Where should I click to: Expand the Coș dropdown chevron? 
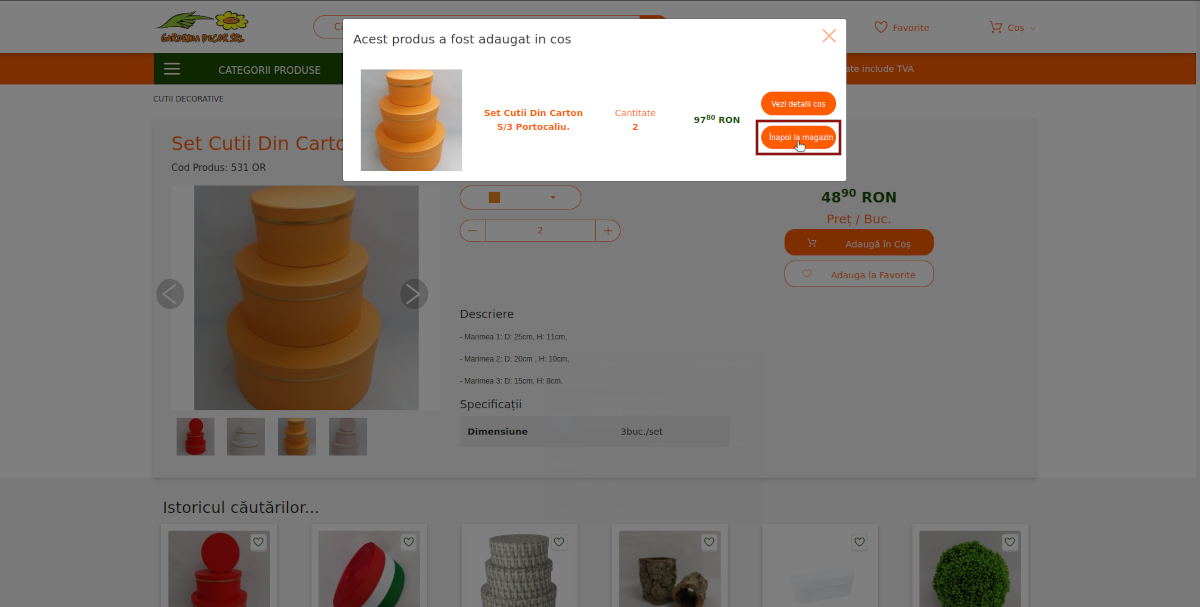pos(1033,28)
